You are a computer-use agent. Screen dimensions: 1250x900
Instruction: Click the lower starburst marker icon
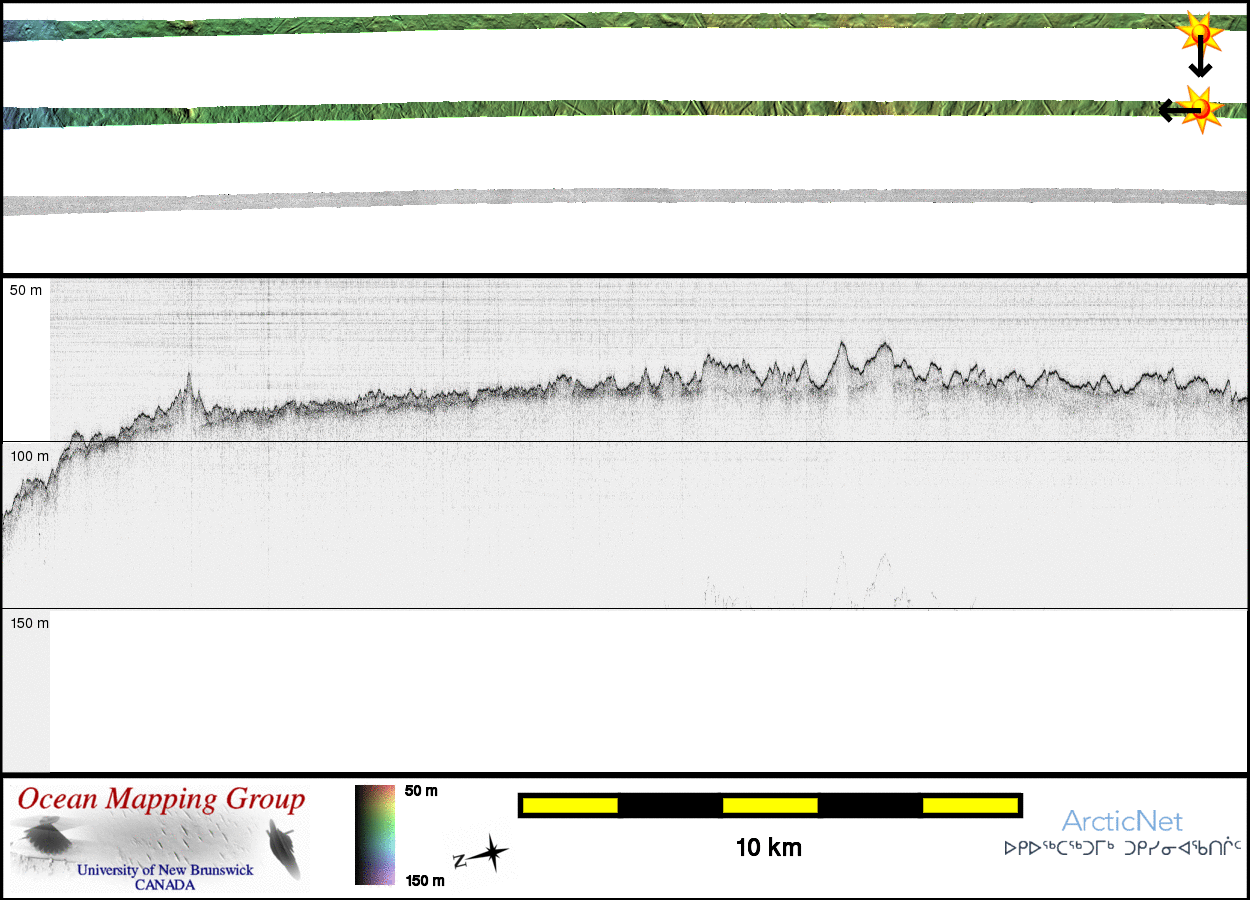[1202, 108]
